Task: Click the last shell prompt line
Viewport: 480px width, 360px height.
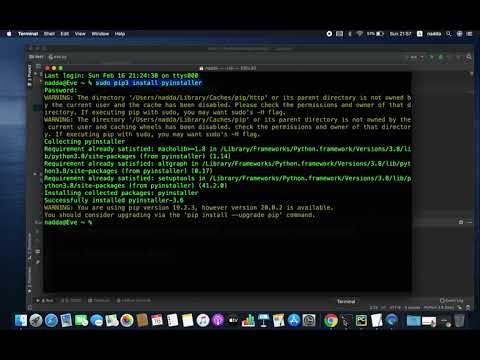Action: coord(68,222)
